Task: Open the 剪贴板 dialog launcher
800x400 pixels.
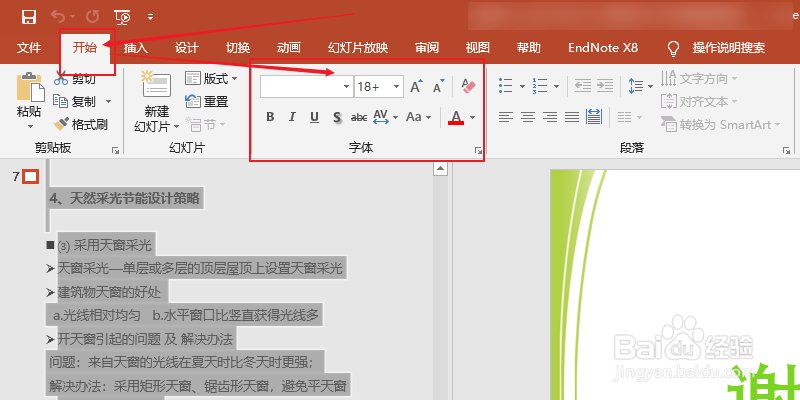Action: (116, 151)
